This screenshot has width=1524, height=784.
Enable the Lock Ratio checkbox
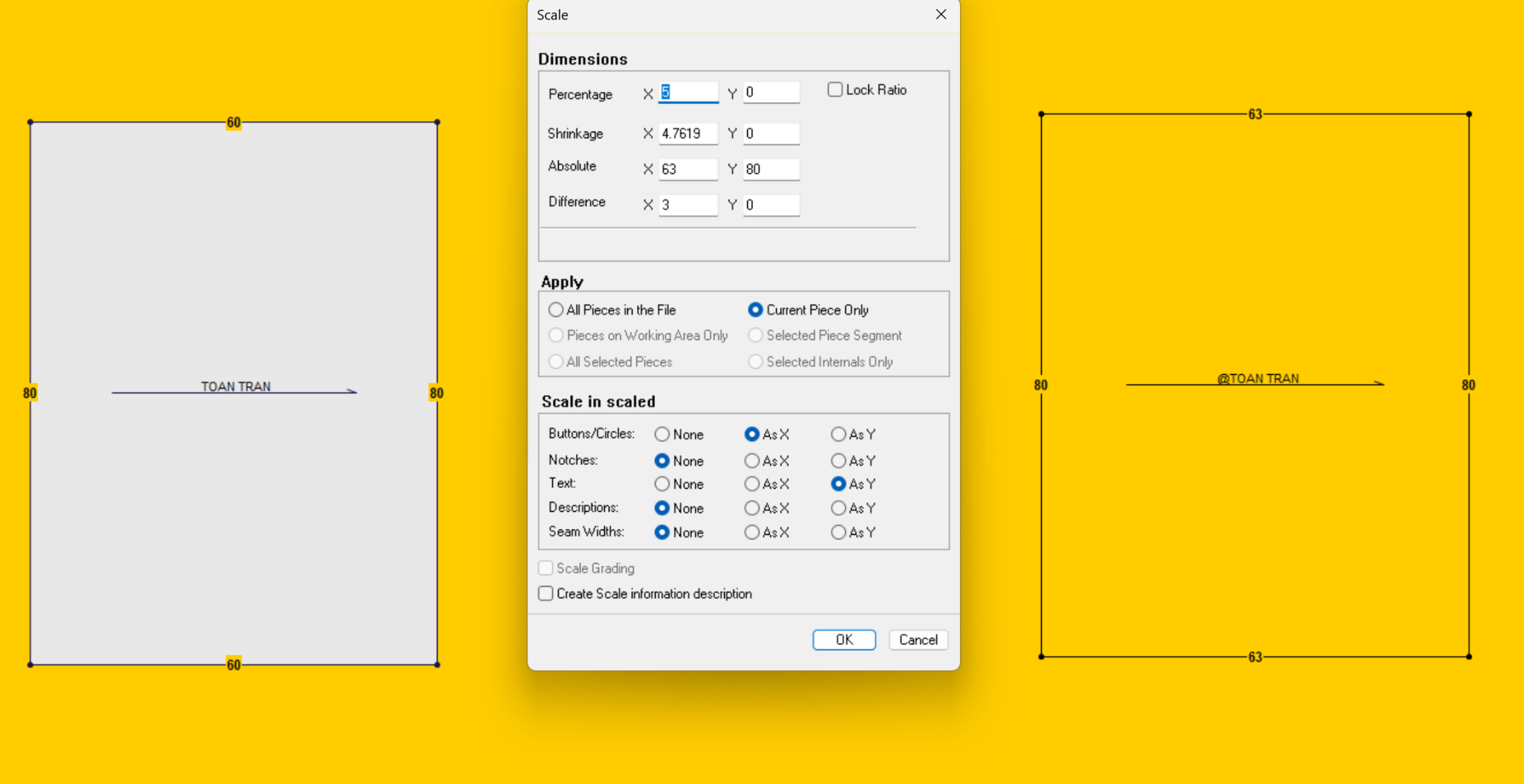(835, 90)
